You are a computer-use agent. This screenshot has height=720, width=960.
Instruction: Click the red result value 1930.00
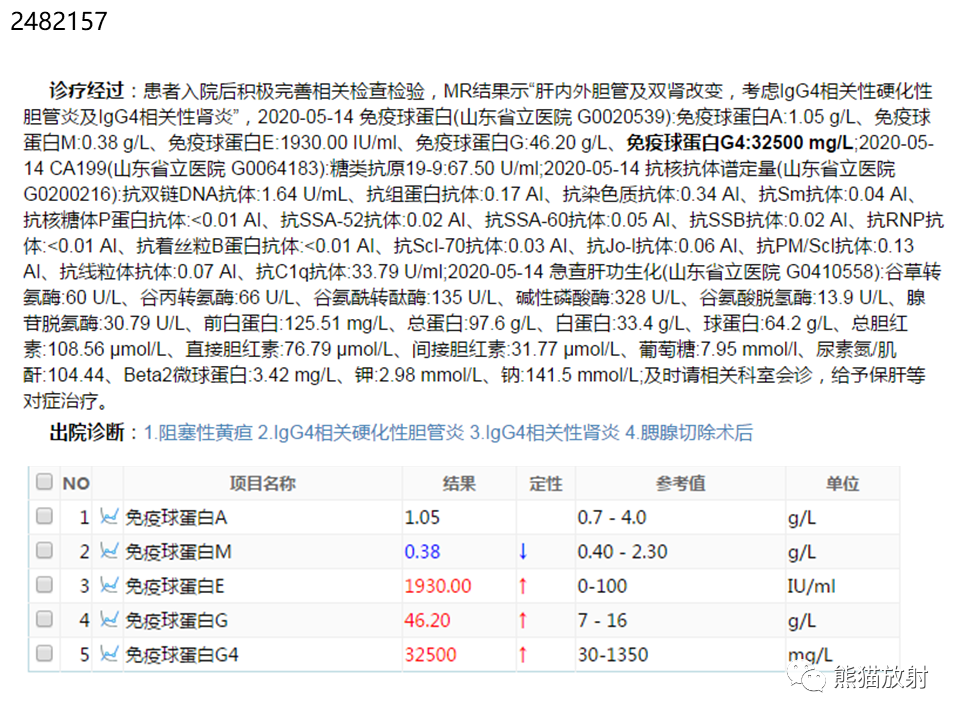click(x=438, y=586)
